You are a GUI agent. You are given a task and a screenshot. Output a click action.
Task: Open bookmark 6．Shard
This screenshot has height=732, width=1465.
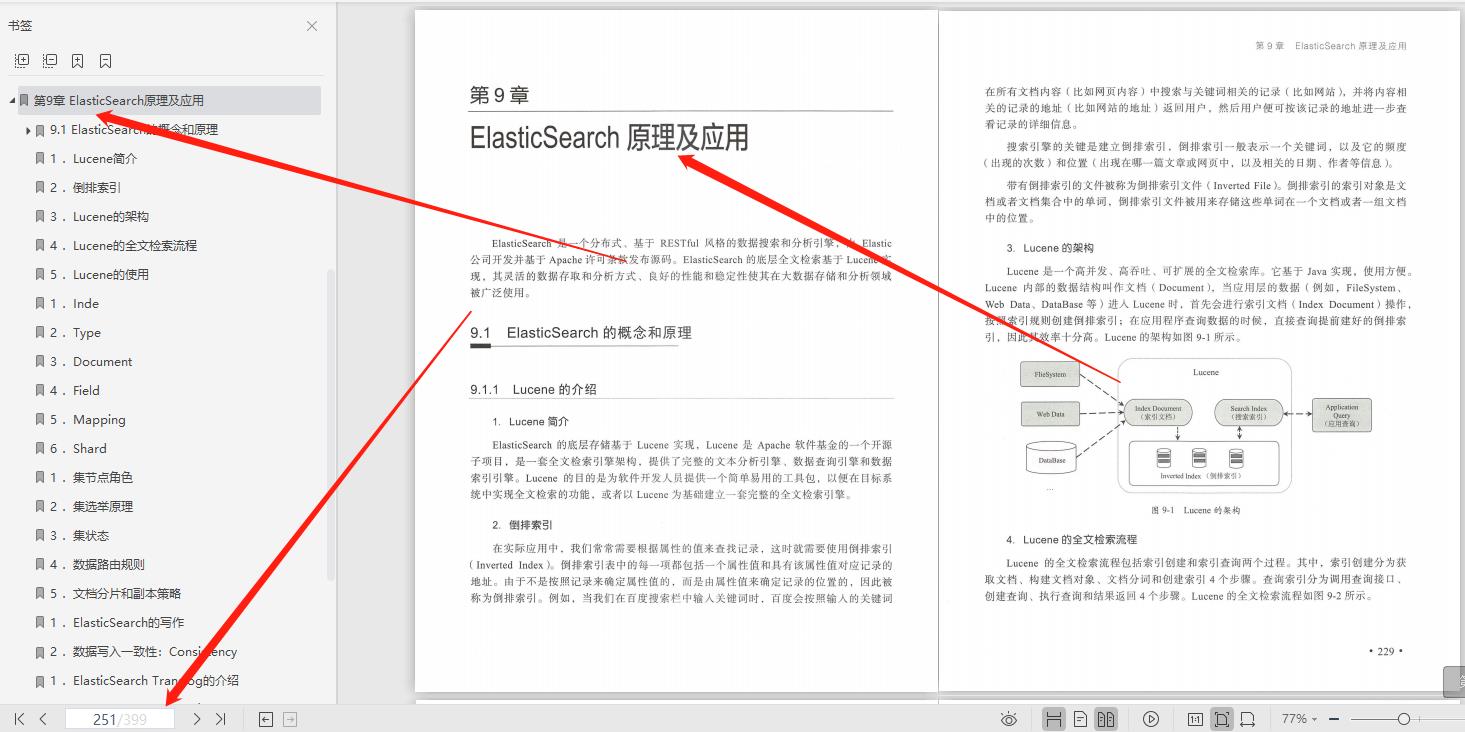[78, 449]
